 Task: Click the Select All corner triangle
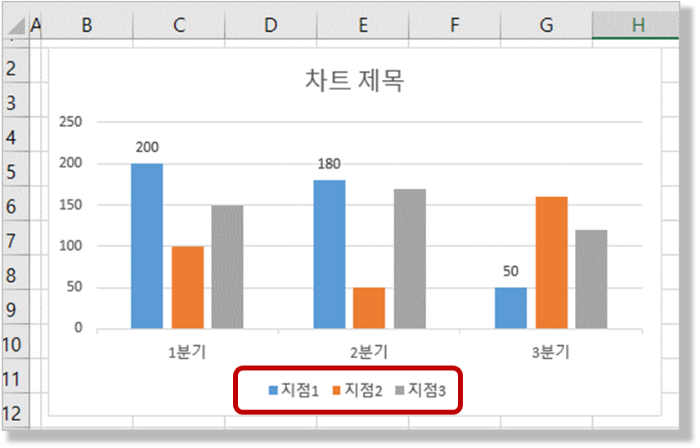point(17,26)
